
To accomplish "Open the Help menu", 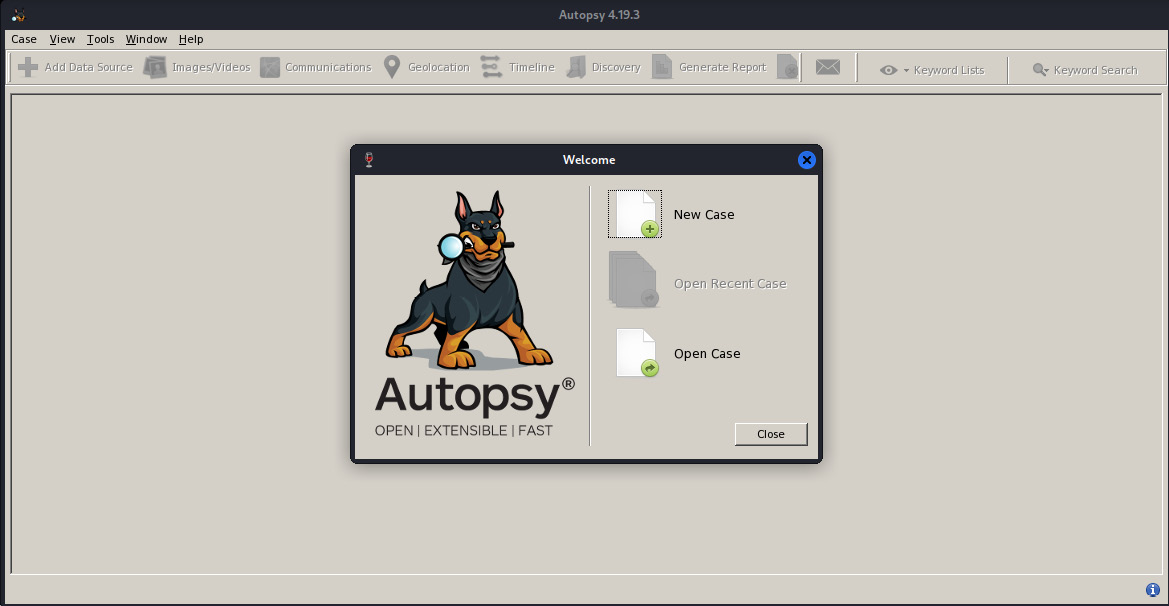I will tap(191, 39).
